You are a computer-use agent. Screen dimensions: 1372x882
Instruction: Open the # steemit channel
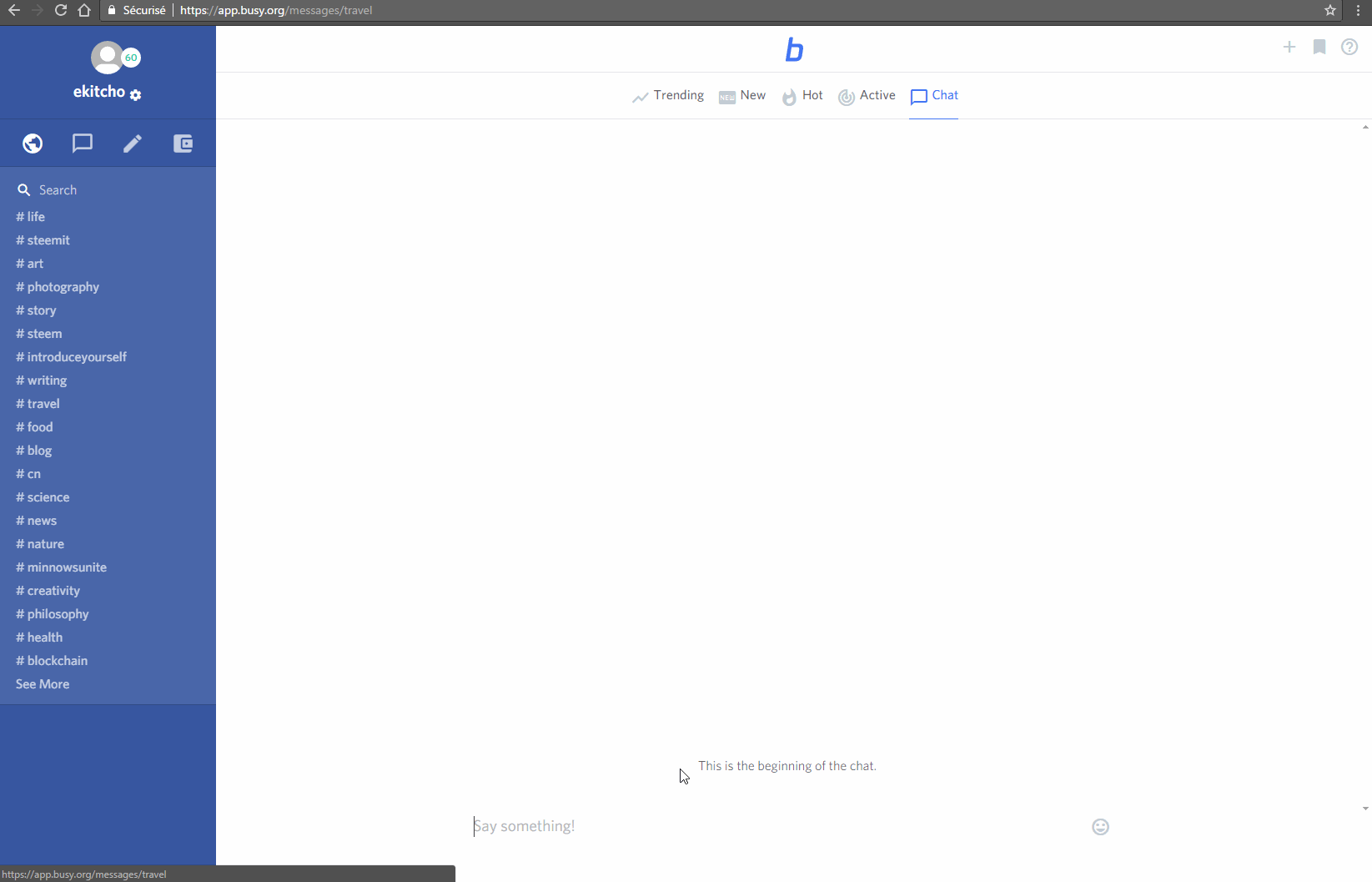(43, 240)
